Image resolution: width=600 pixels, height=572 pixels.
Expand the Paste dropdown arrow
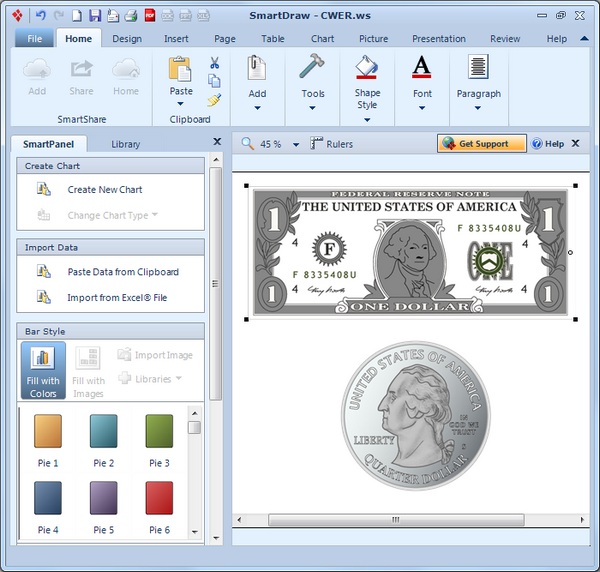point(181,104)
